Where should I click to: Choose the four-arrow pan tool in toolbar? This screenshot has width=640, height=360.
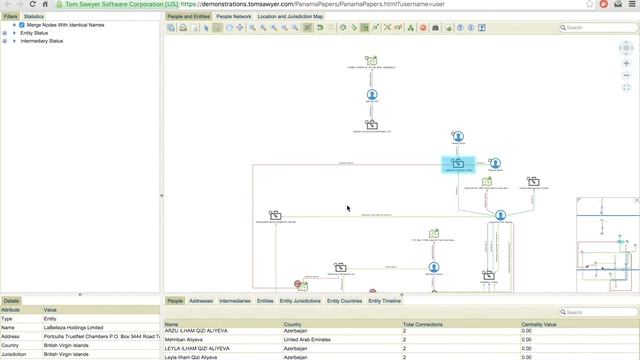[x=240, y=28]
